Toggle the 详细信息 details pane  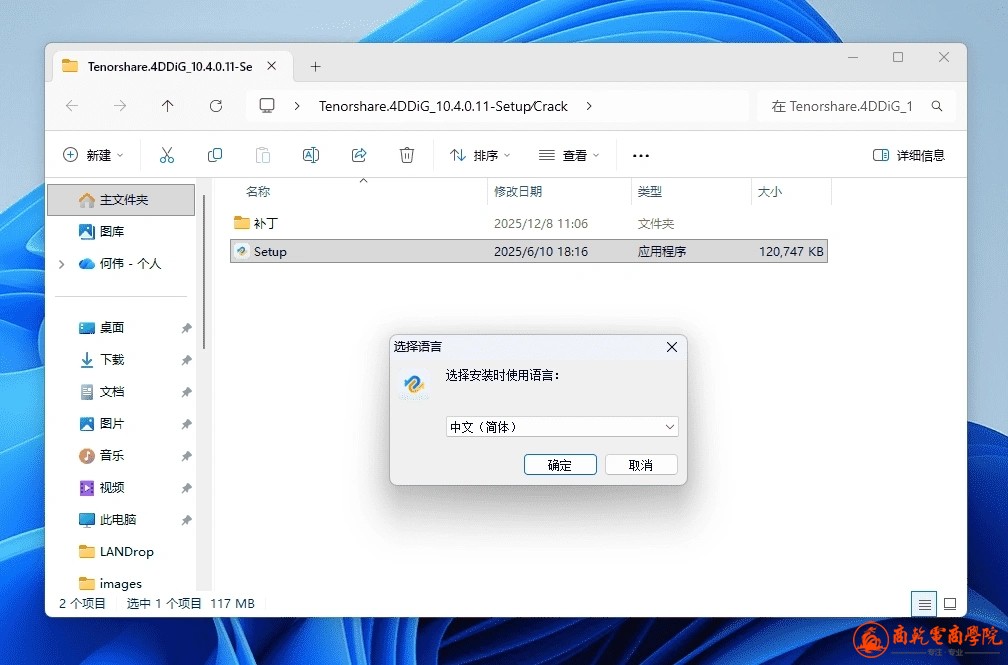pos(908,155)
